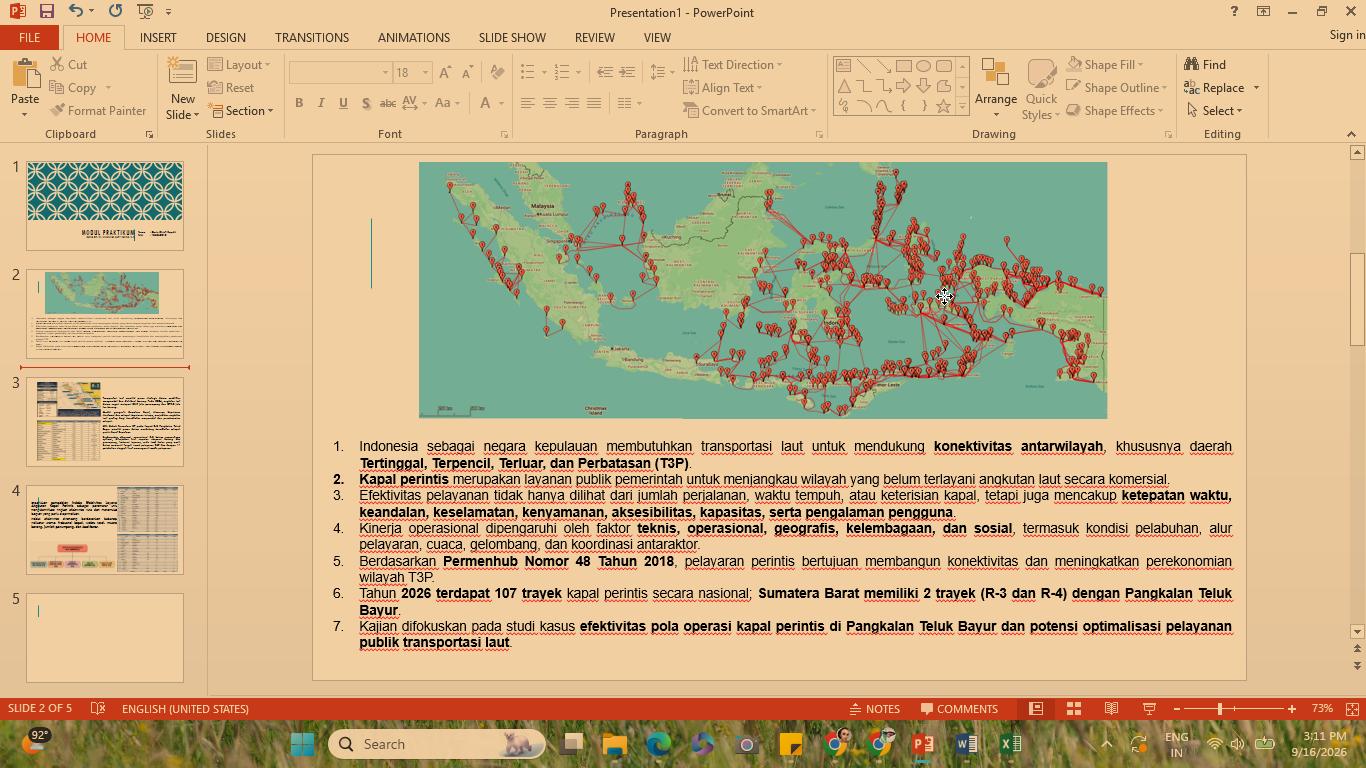Image resolution: width=1366 pixels, height=768 pixels.
Task: Toggle Italic text formatting
Action: click(x=321, y=103)
